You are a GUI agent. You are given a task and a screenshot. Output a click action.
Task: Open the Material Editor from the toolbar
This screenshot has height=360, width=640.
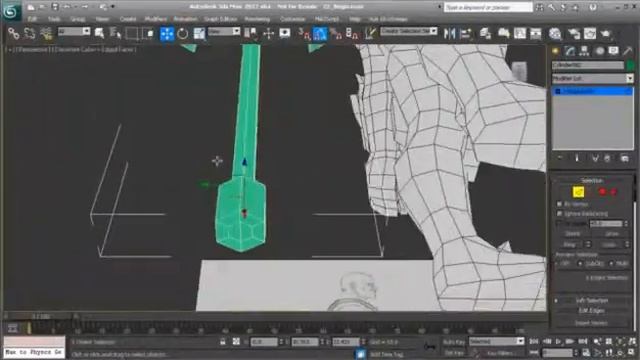point(554,33)
